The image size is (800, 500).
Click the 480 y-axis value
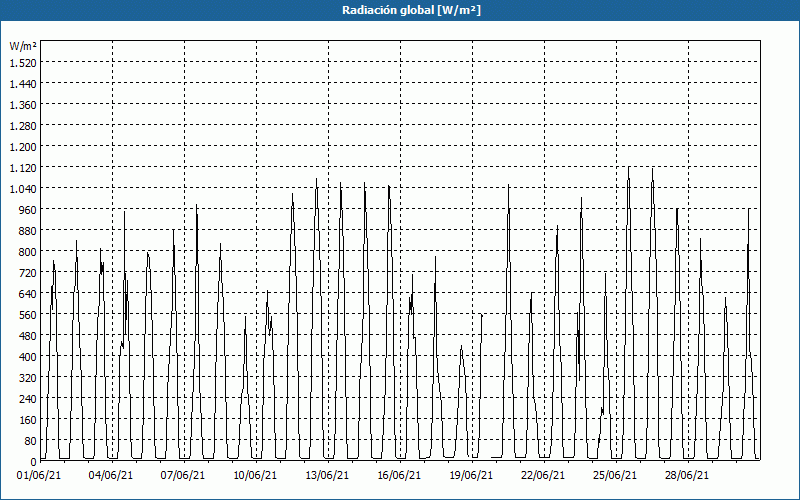28,336
